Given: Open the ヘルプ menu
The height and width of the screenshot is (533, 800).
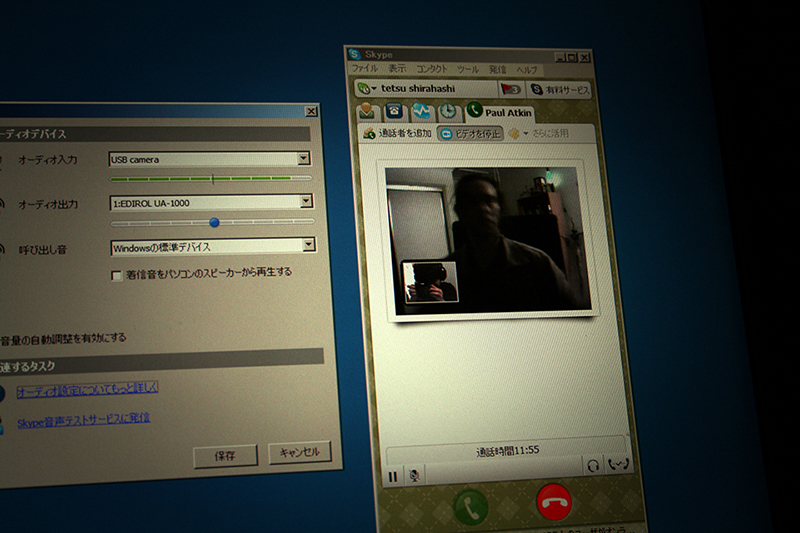Looking at the screenshot, I should point(526,70).
